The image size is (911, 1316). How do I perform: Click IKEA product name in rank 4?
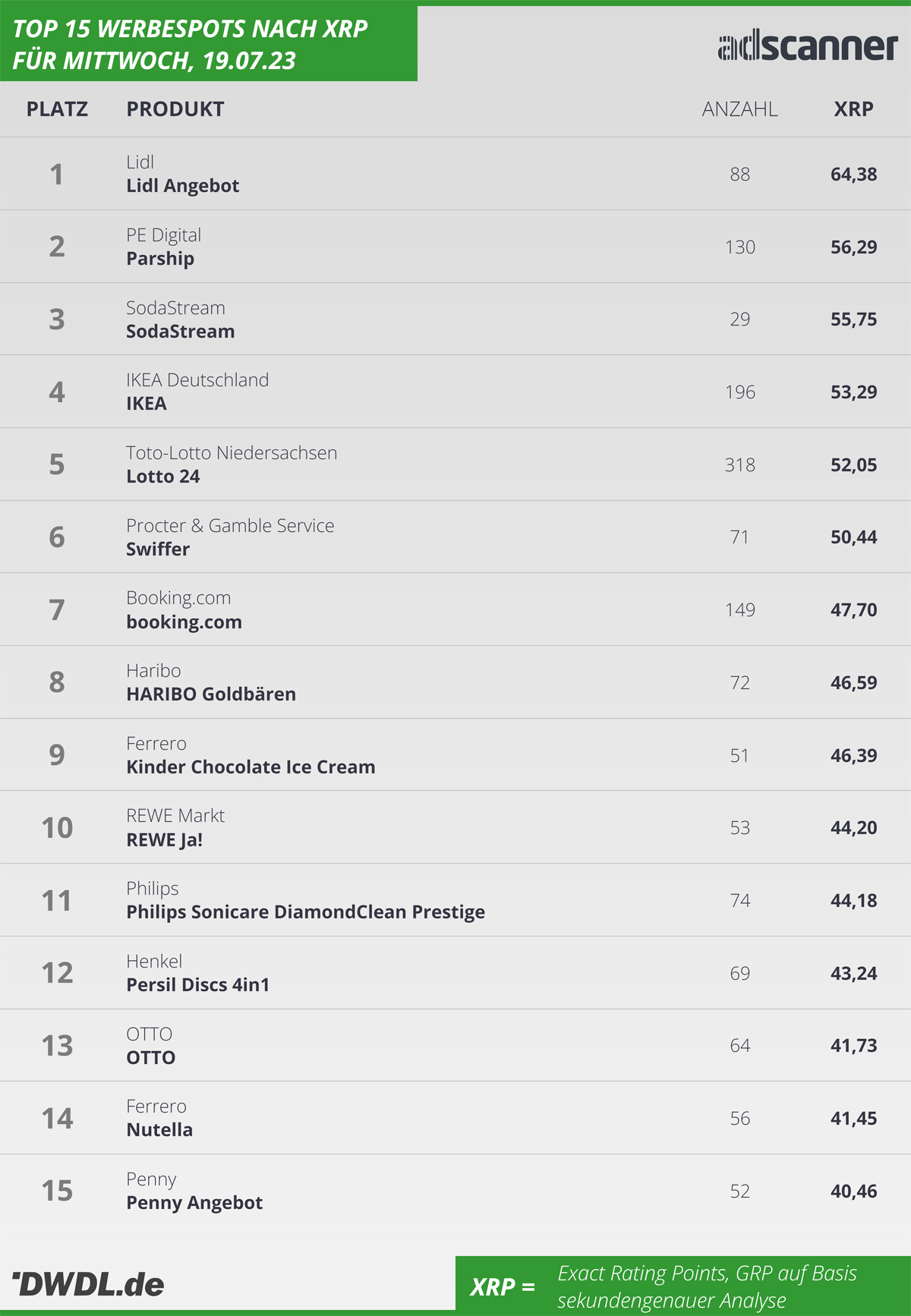coord(147,404)
